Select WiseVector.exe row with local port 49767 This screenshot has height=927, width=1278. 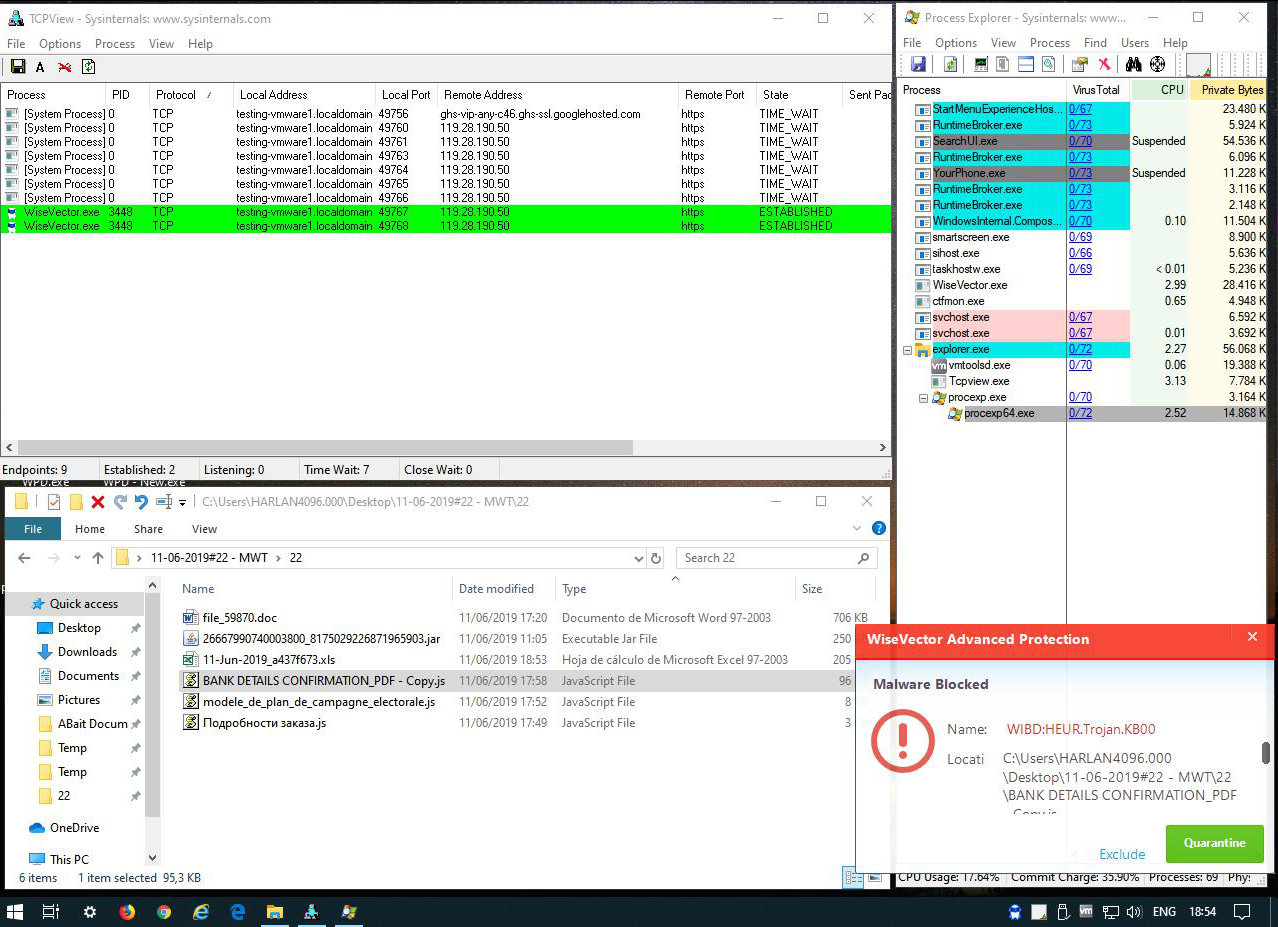[x=446, y=212]
